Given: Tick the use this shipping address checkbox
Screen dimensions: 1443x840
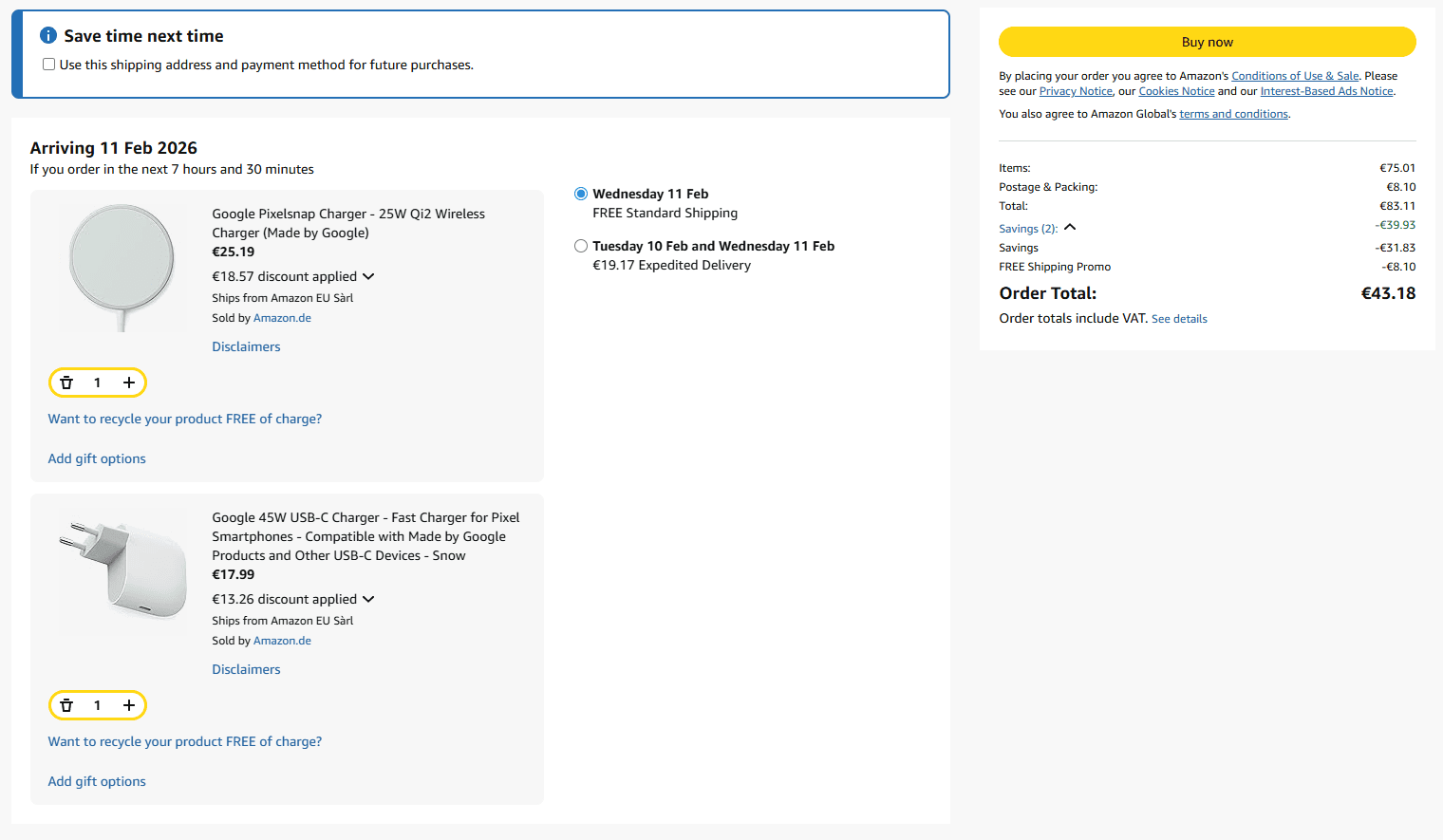Looking at the screenshot, I should click(x=48, y=65).
